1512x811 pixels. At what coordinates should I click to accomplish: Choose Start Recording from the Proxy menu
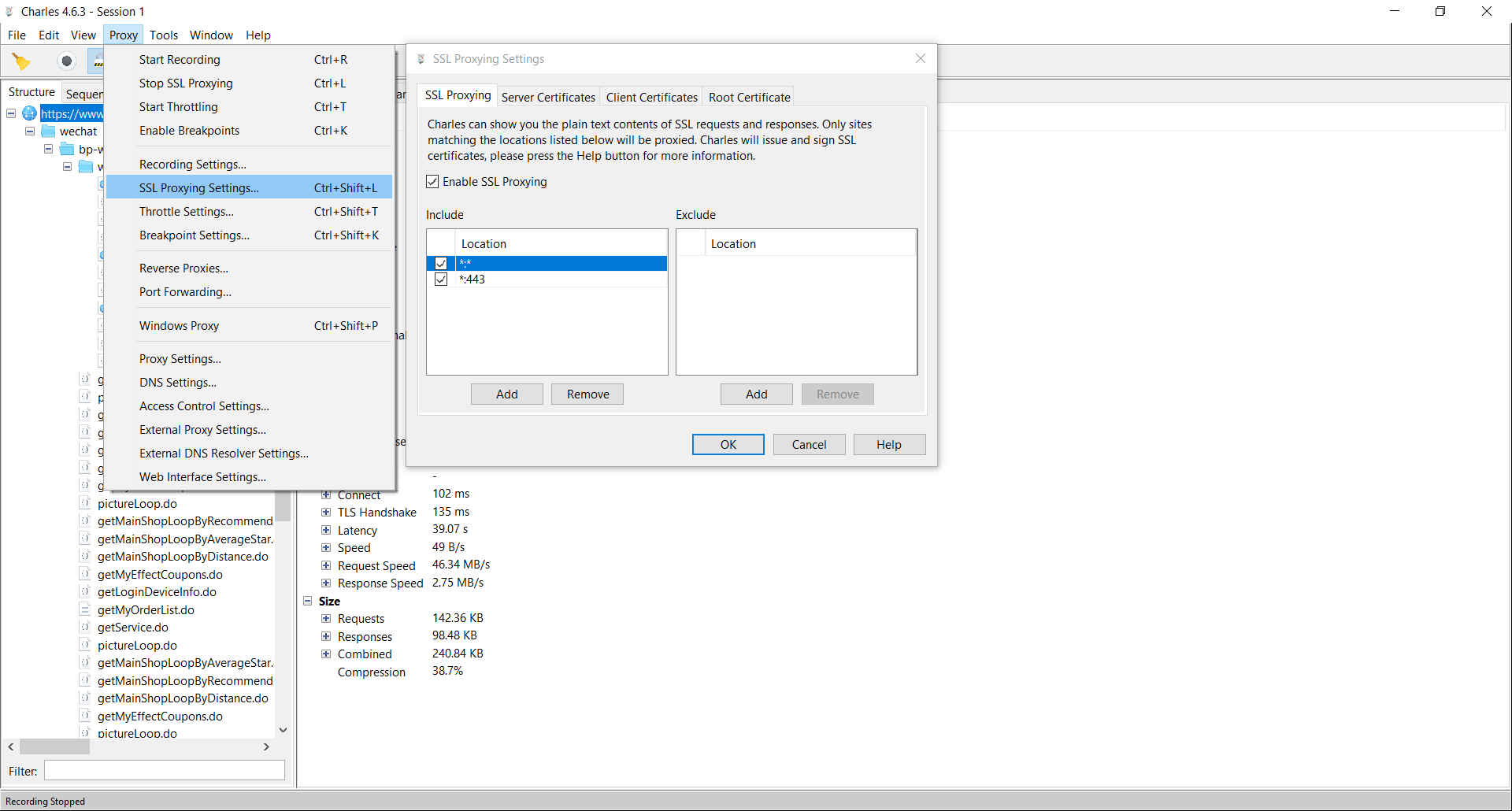pos(249,60)
